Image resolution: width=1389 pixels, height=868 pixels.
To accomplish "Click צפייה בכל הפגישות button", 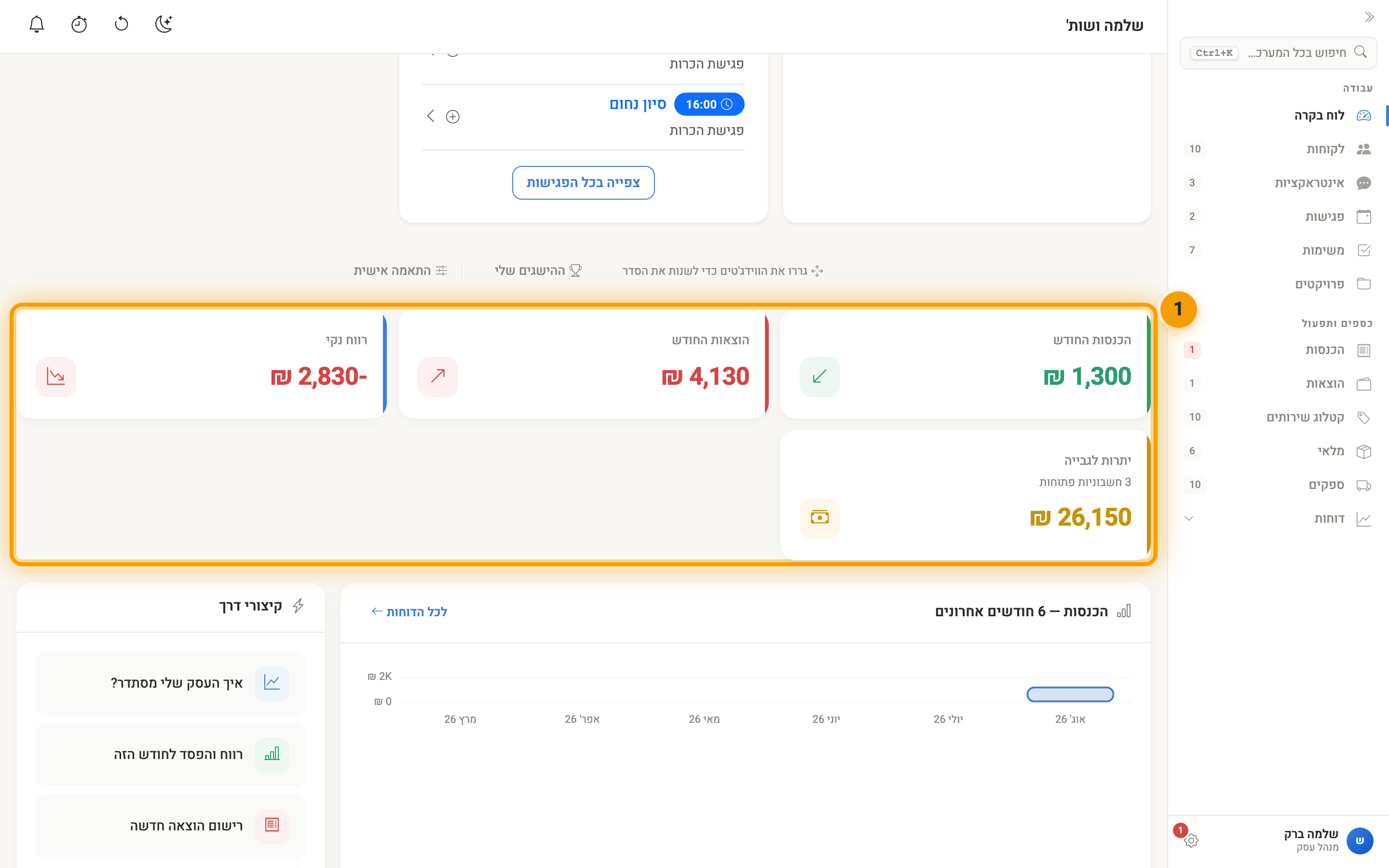I will 583,183.
